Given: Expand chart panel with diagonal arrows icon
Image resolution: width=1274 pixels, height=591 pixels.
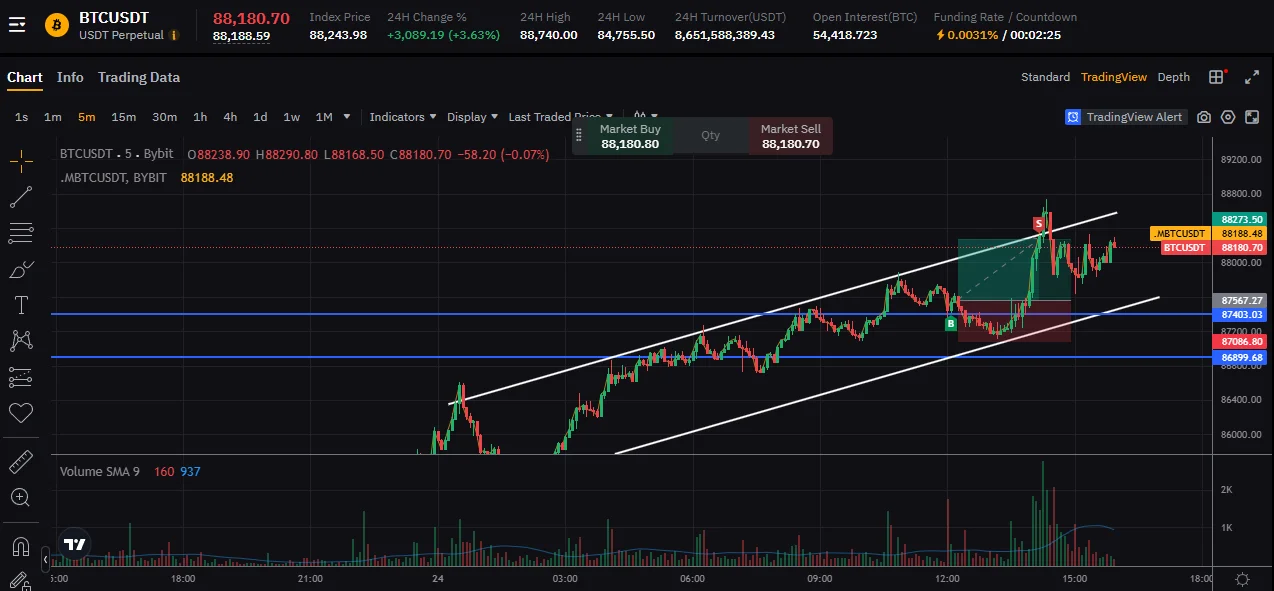Looking at the screenshot, I should tap(1252, 77).
